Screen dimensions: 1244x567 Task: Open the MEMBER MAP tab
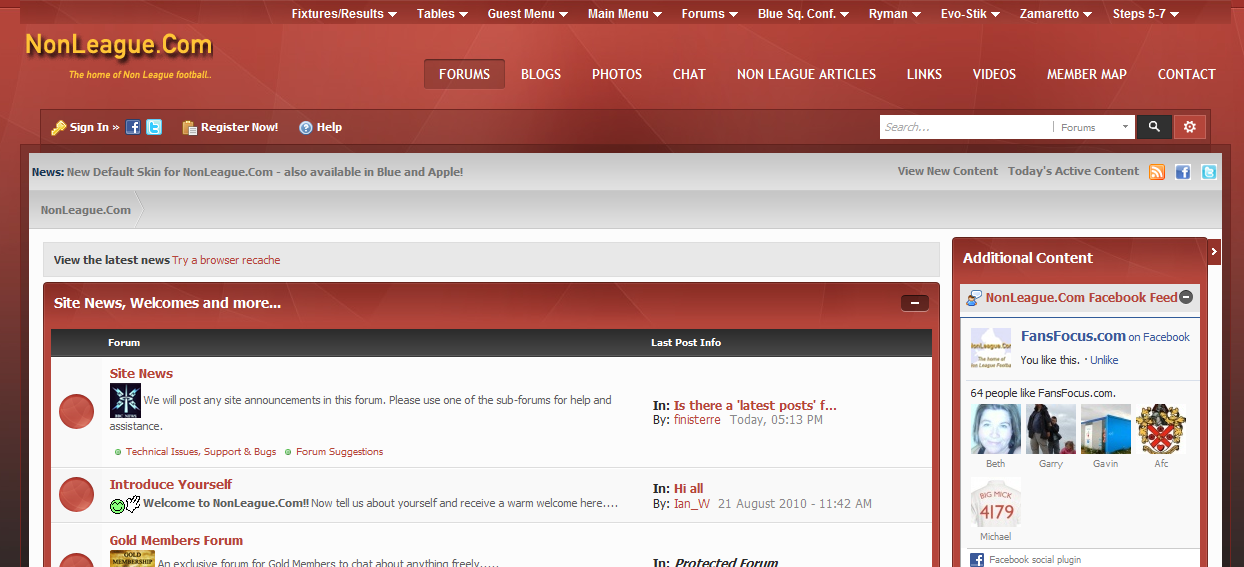(x=1087, y=74)
